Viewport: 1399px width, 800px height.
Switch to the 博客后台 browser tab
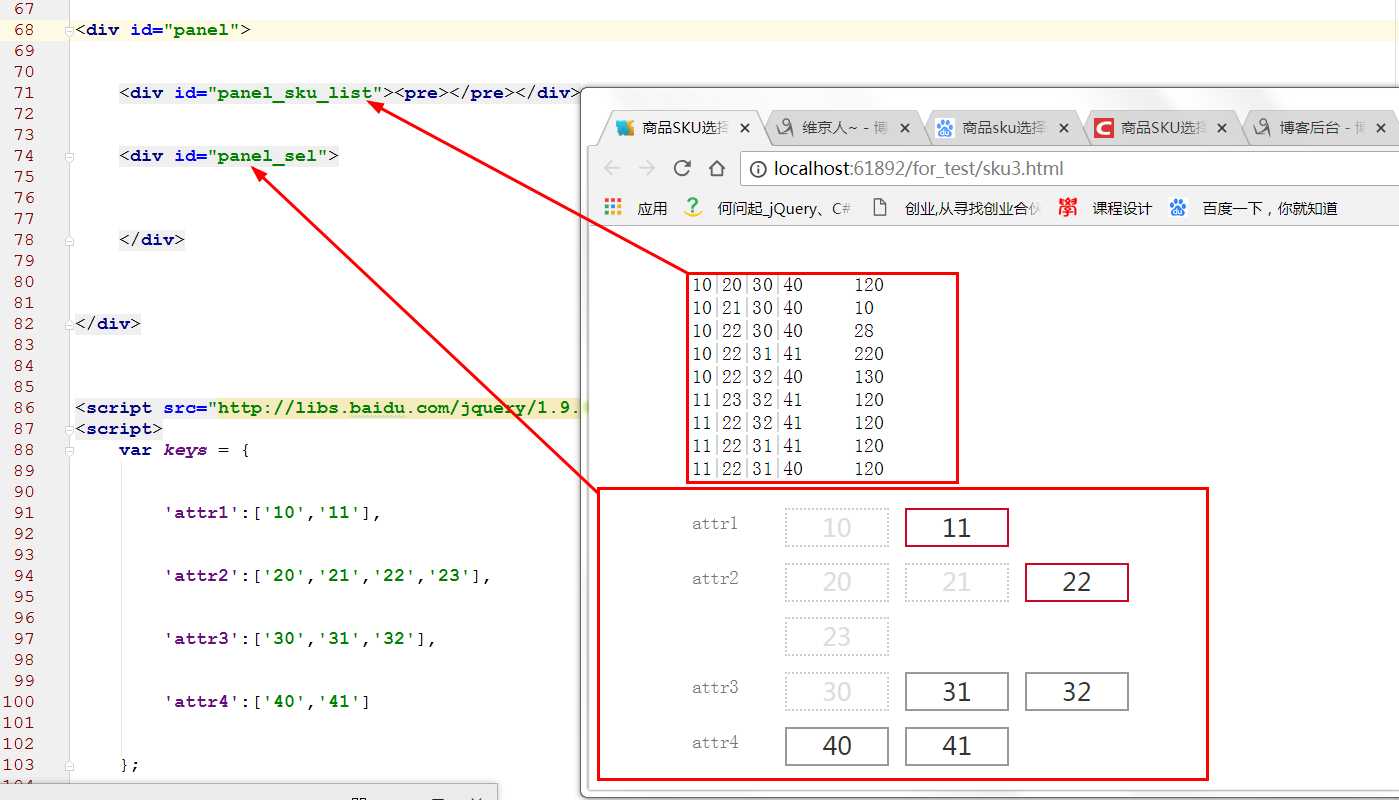(1319, 128)
